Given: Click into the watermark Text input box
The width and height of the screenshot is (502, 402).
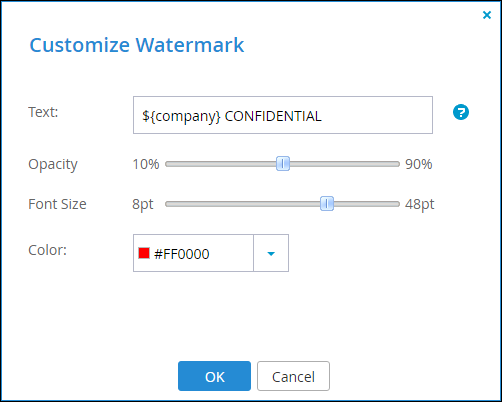Looking at the screenshot, I should click(x=283, y=115).
